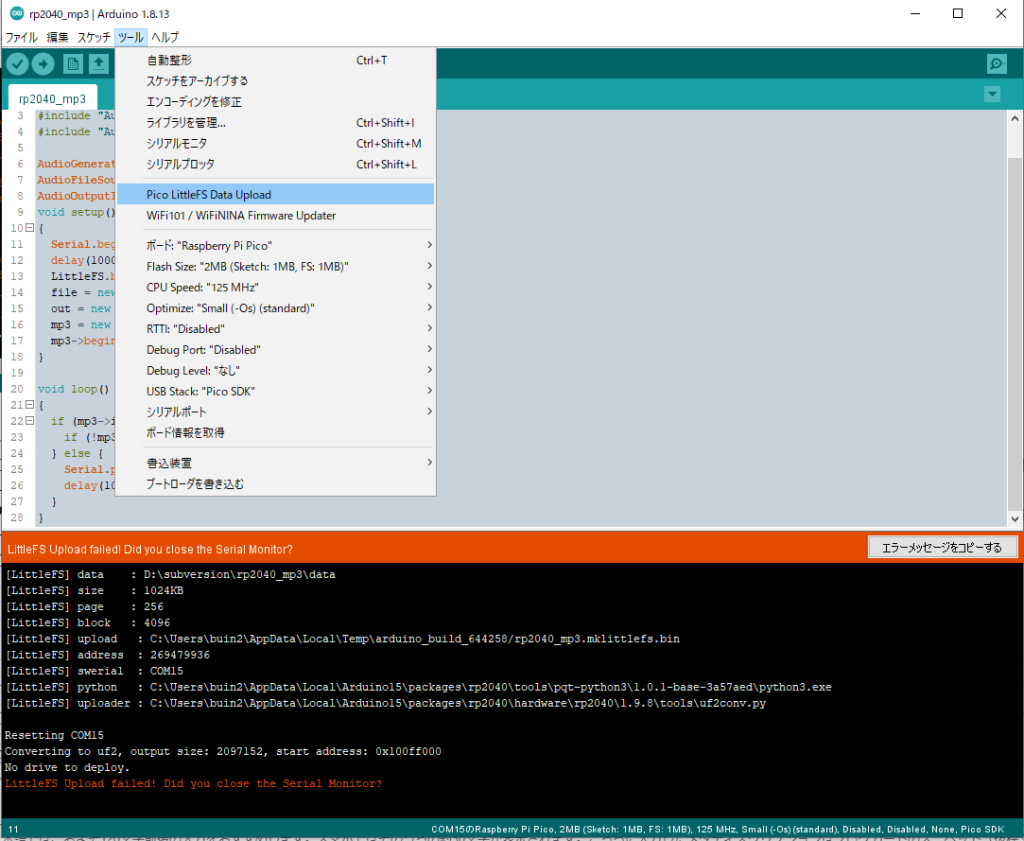This screenshot has height=841, width=1024.
Task: Click the Arduino logo in title bar
Action: (16, 13)
